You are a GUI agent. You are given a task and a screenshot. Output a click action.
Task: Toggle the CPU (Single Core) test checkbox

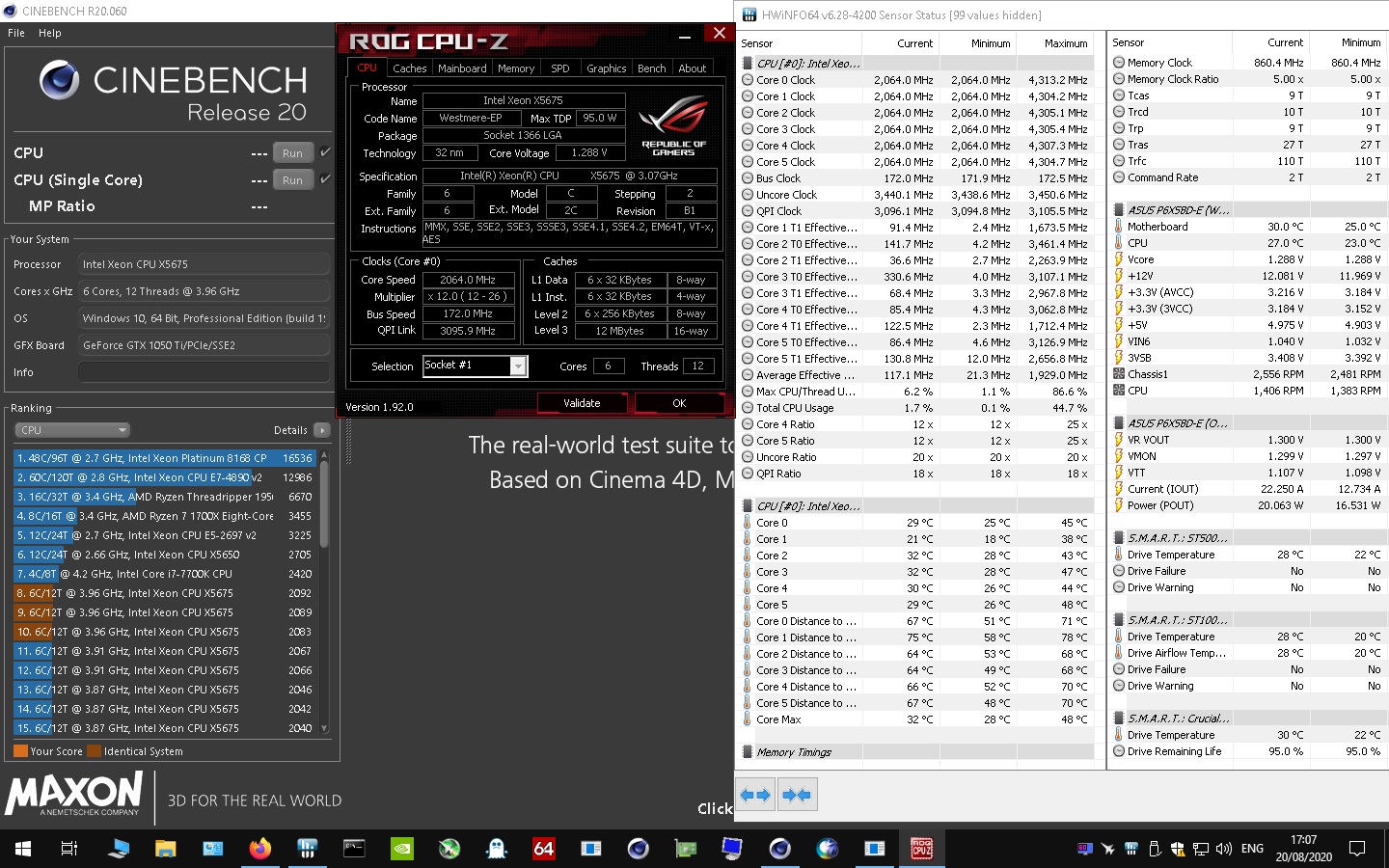click(x=325, y=179)
